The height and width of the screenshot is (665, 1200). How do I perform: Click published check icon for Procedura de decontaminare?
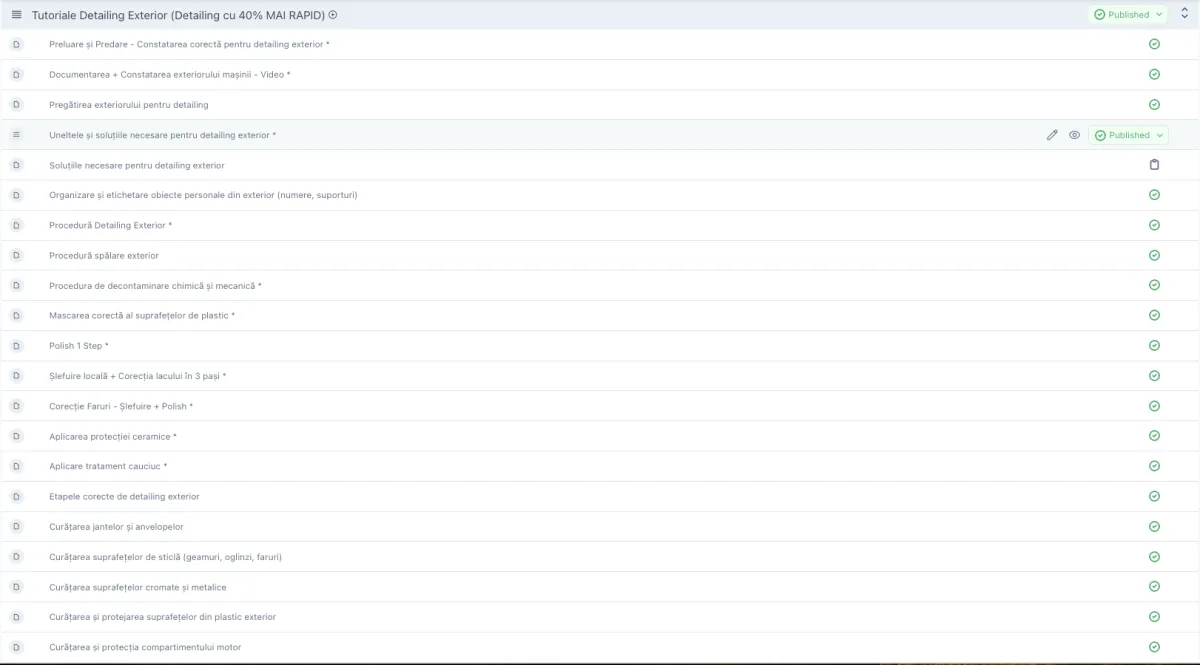click(x=1154, y=285)
